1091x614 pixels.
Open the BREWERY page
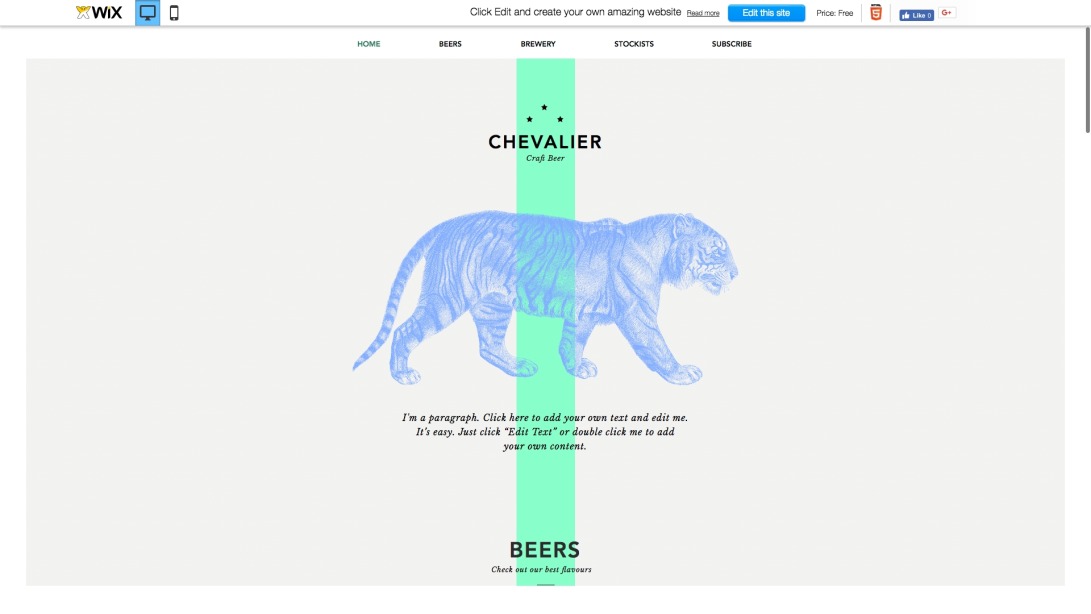(x=538, y=43)
